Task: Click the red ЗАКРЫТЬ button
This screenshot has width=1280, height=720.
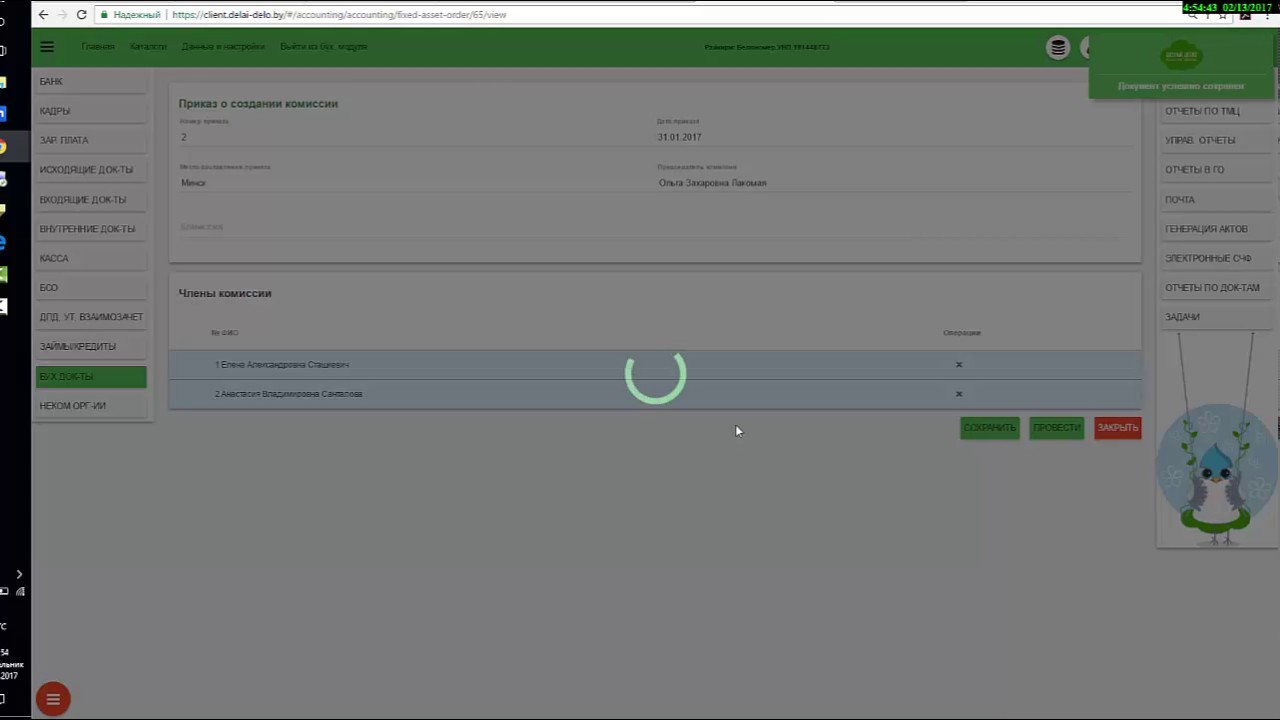Action: point(1118,428)
